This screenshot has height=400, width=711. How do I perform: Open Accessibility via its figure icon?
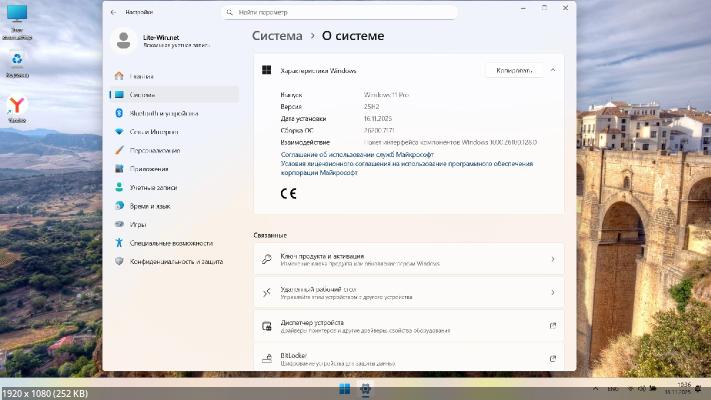click(x=120, y=243)
